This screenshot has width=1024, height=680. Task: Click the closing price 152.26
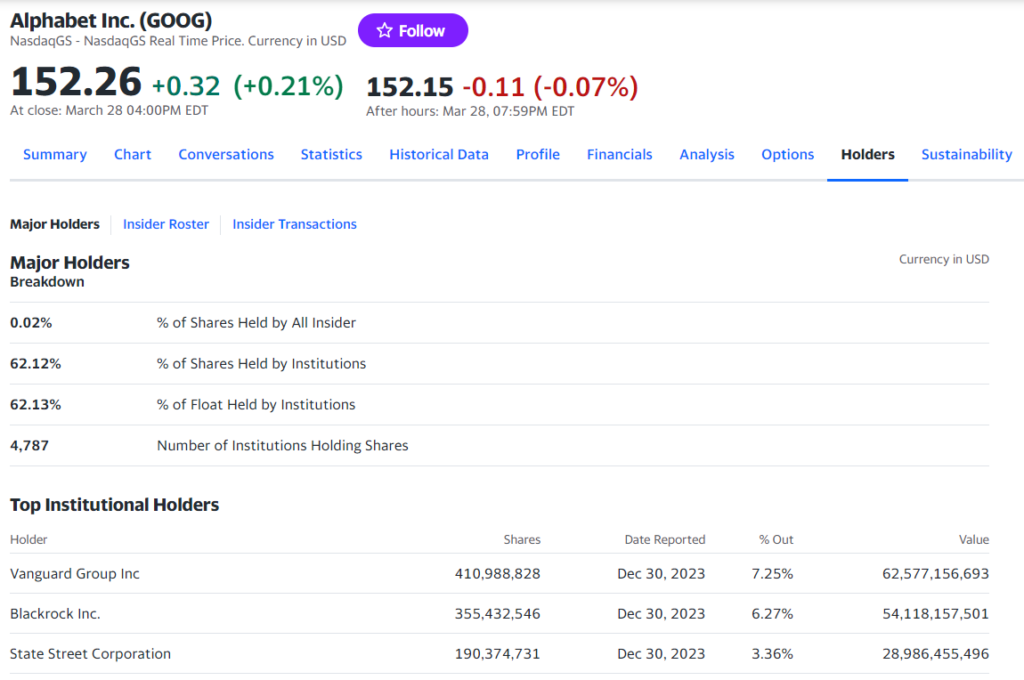coord(76,82)
